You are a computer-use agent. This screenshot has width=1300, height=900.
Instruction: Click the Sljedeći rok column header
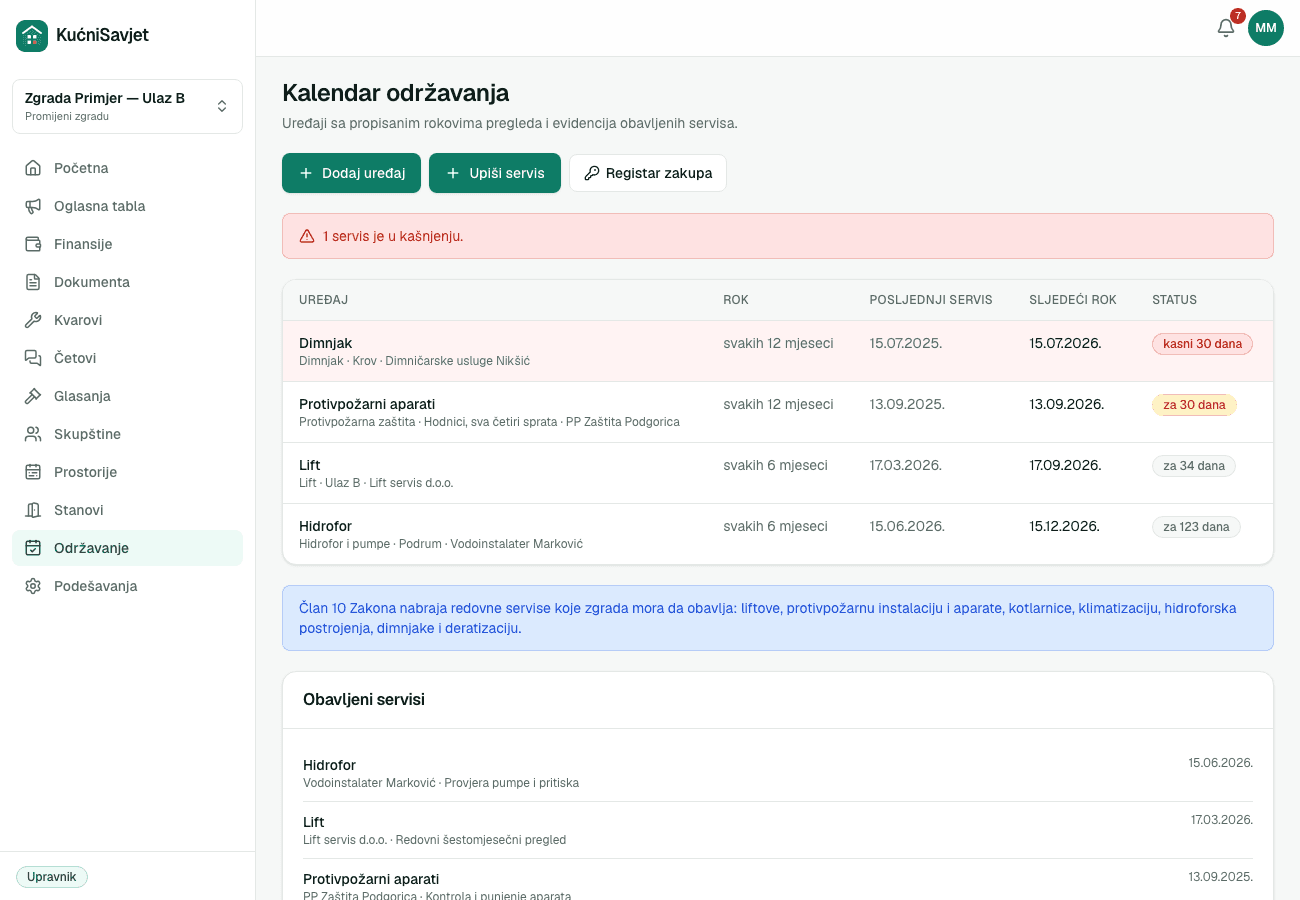pos(1073,300)
